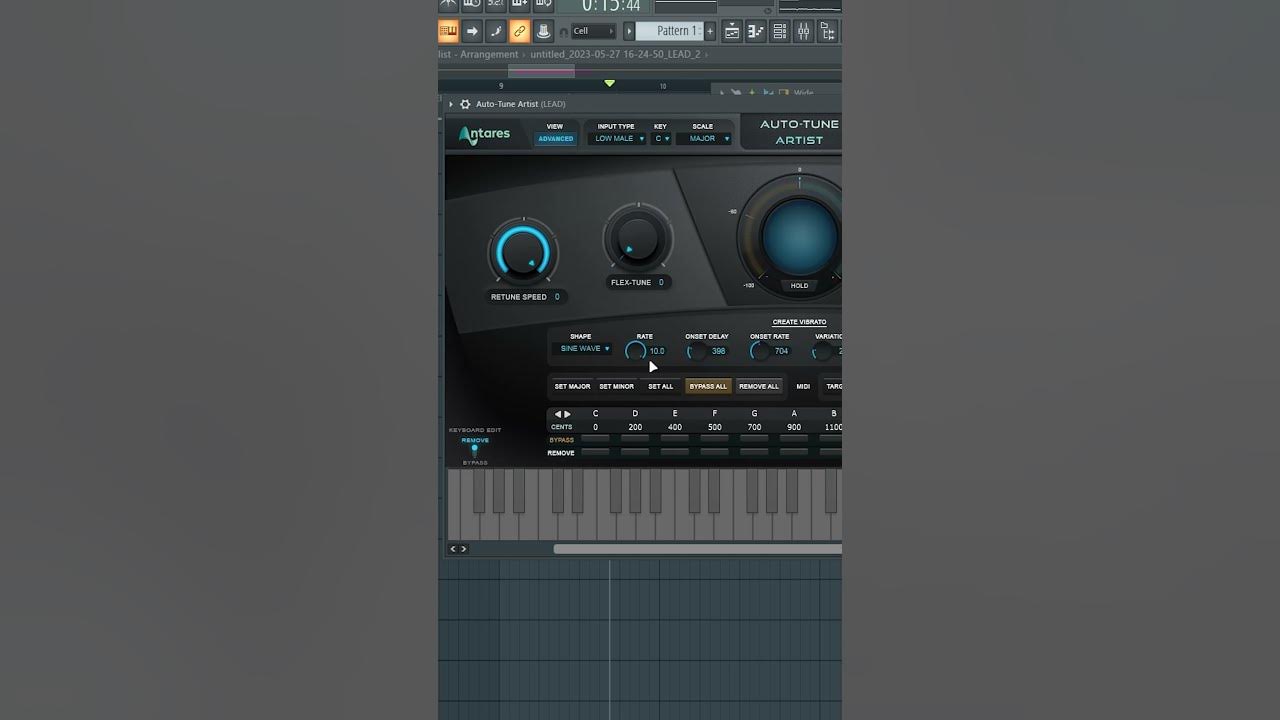Click the hat-shaped toolbar icon

coord(543,31)
